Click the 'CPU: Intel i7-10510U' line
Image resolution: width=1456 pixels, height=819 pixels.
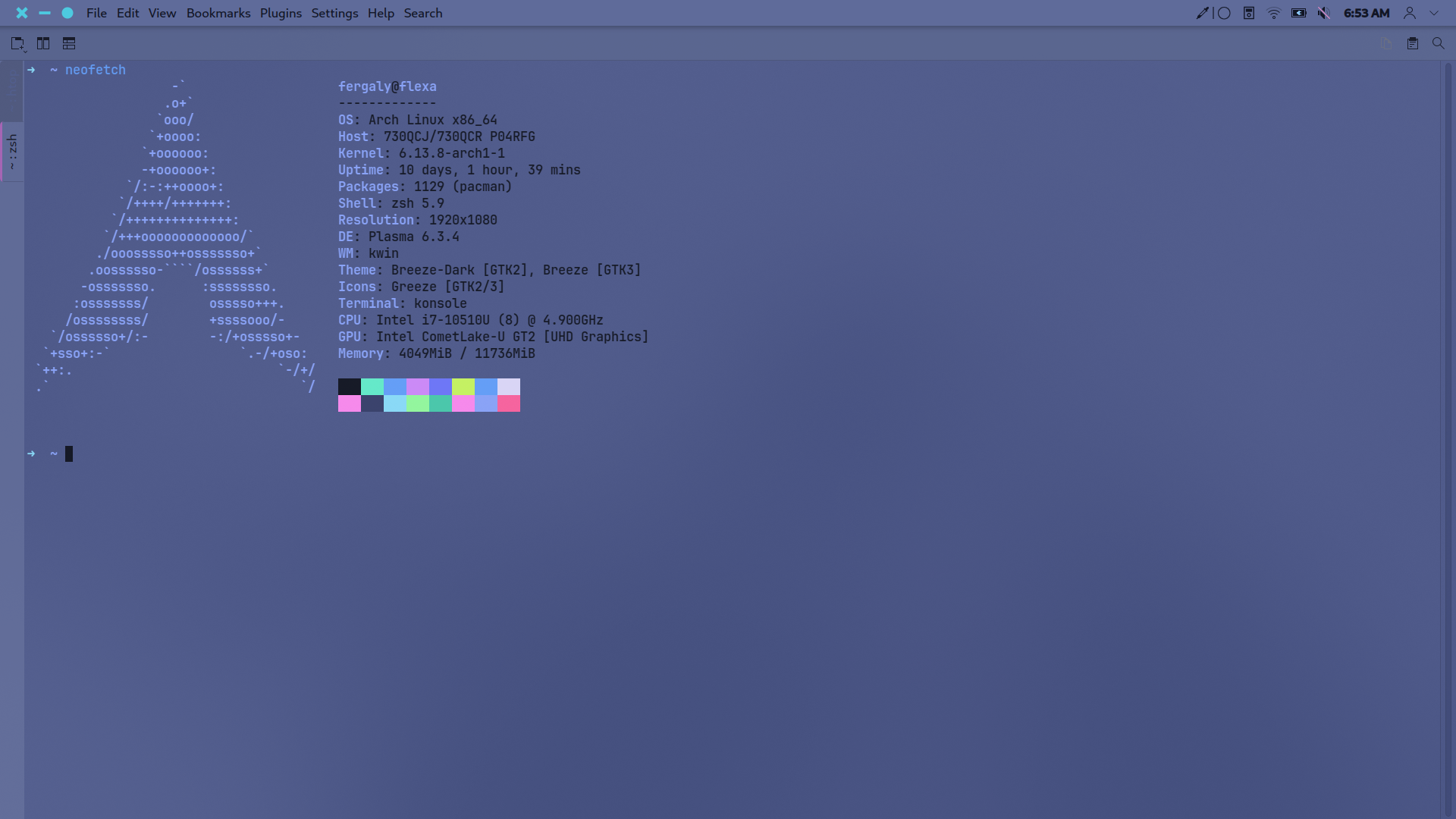click(x=471, y=320)
